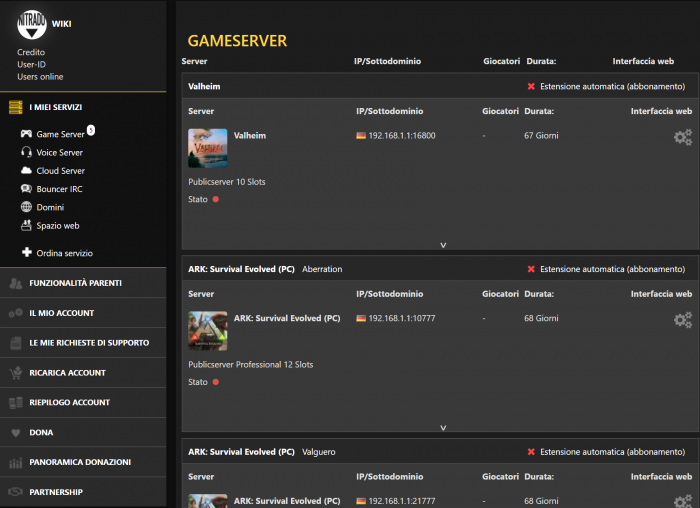The height and width of the screenshot is (508, 700).
Task: Click Publicserver Professional 12 Slots text
Action: click(x=250, y=365)
